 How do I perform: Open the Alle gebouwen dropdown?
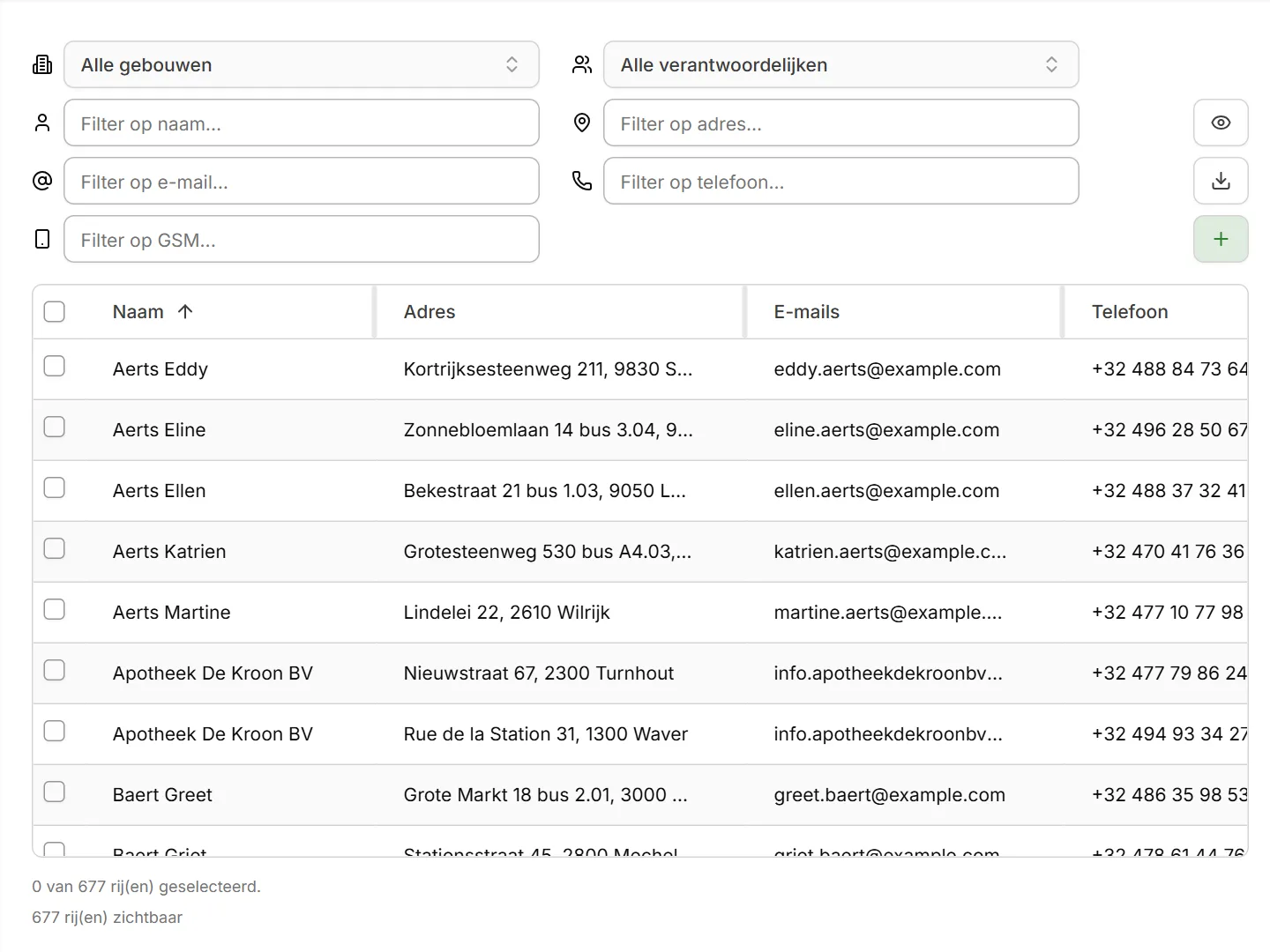click(x=302, y=64)
